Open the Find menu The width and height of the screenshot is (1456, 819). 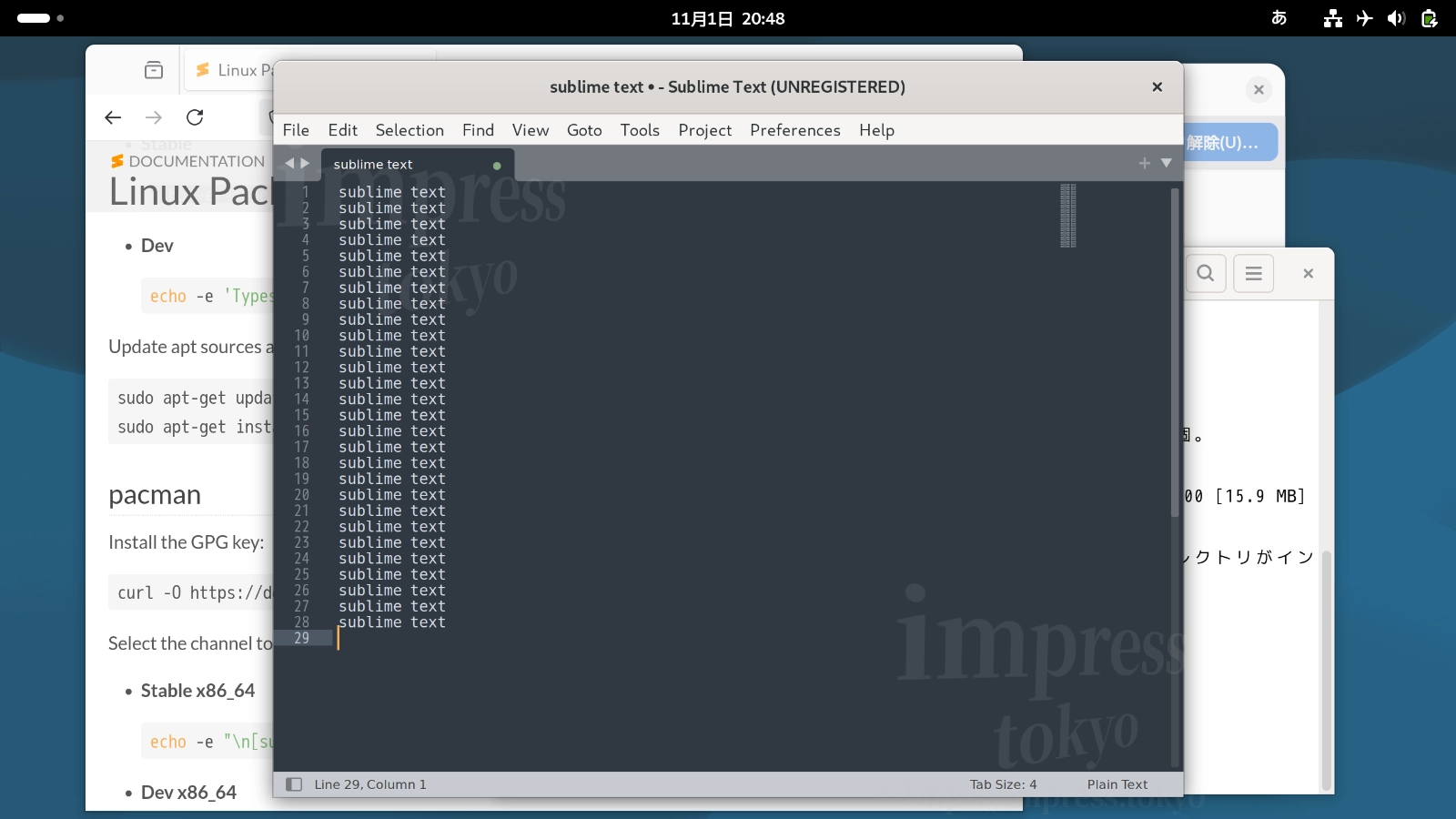[x=478, y=130]
